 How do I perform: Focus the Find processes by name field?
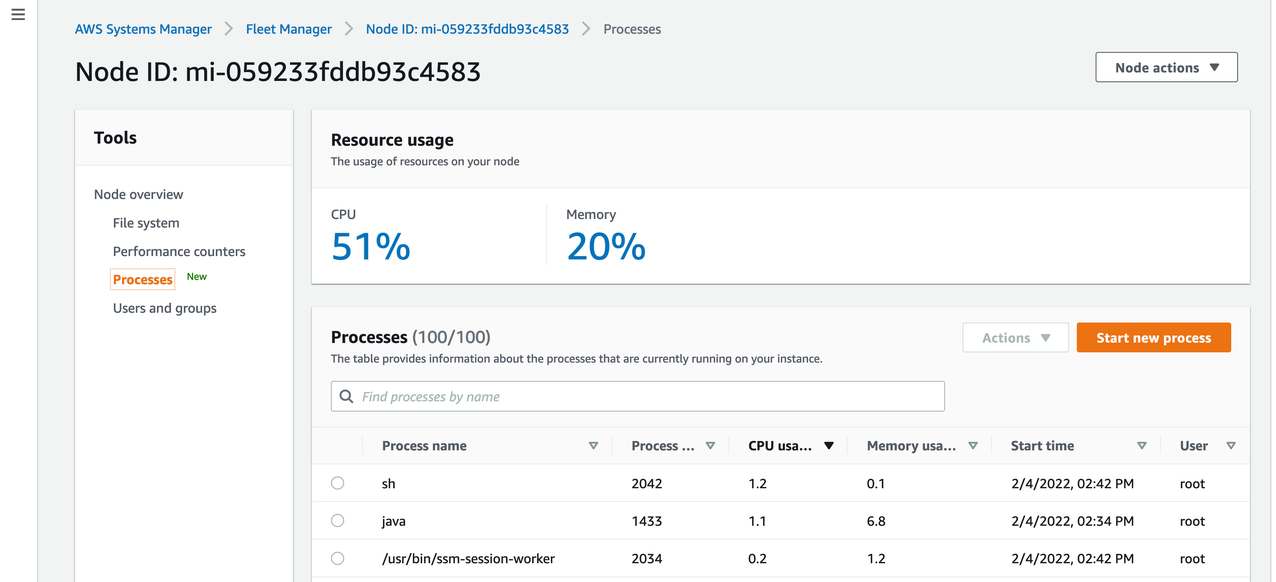(648, 397)
